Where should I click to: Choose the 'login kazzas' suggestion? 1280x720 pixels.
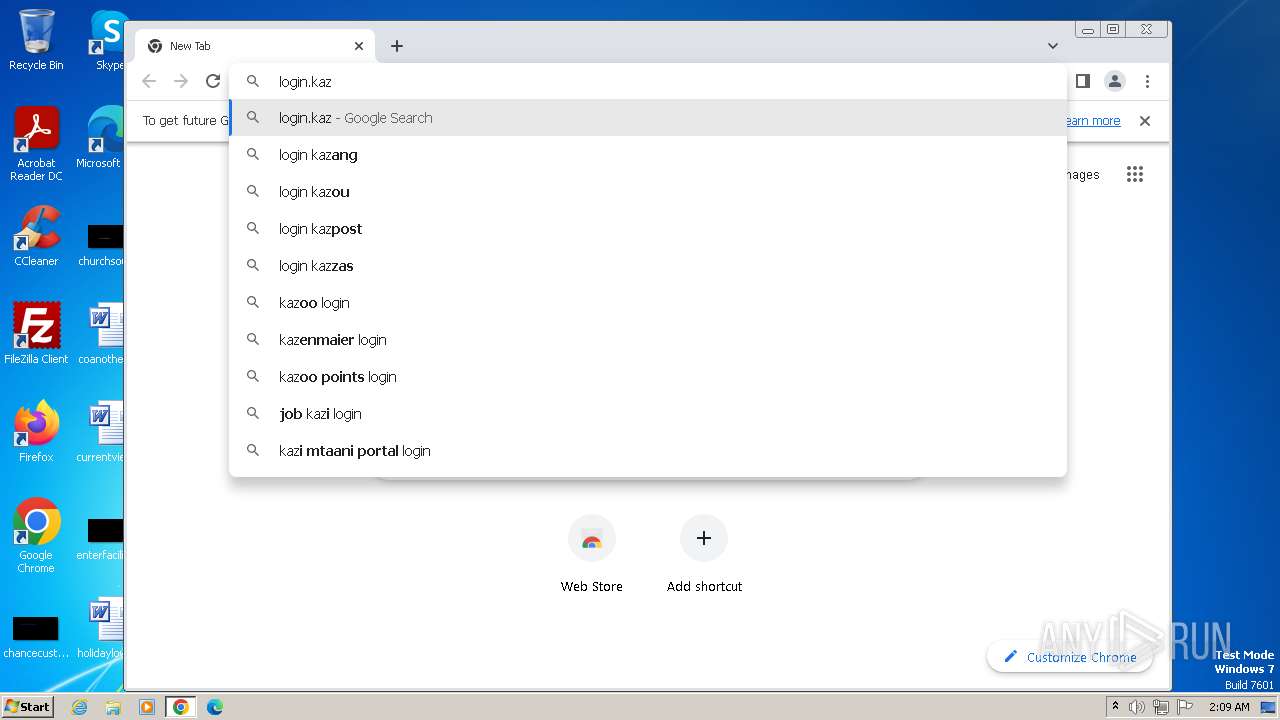click(x=648, y=266)
